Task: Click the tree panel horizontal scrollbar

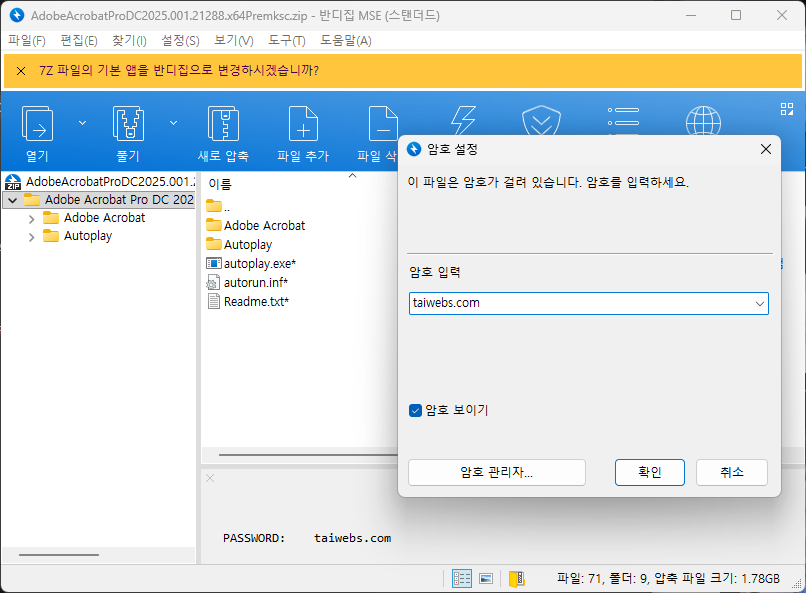Action: point(59,555)
